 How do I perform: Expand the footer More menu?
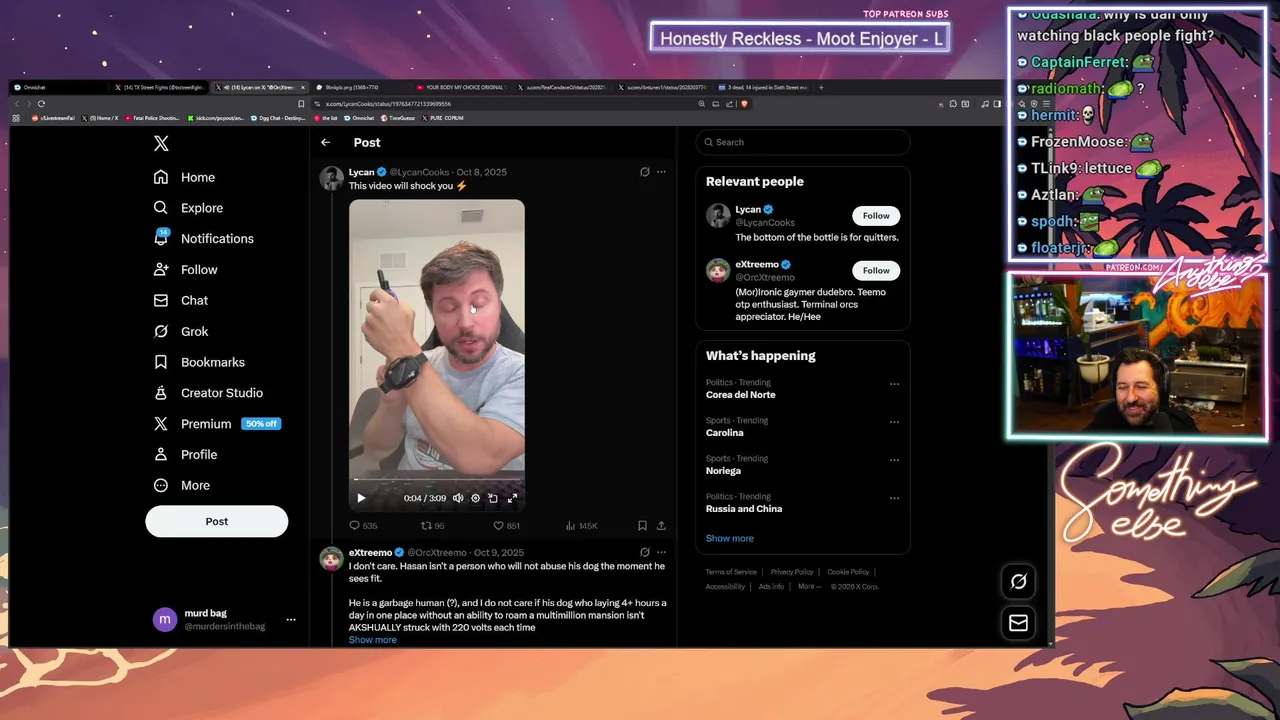tap(807, 587)
